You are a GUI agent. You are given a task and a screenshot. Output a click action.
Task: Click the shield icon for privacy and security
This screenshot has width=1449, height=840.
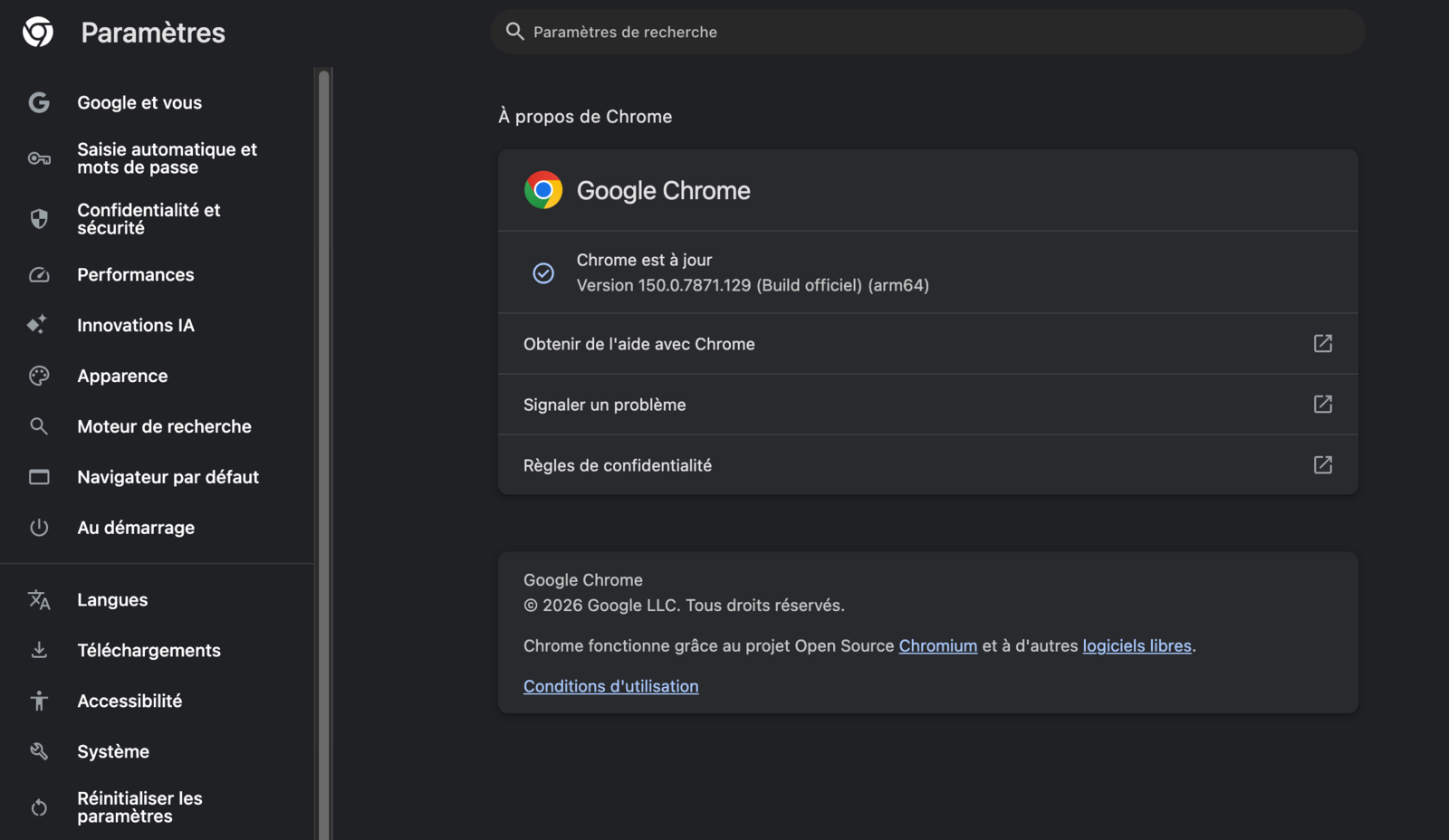click(x=39, y=218)
